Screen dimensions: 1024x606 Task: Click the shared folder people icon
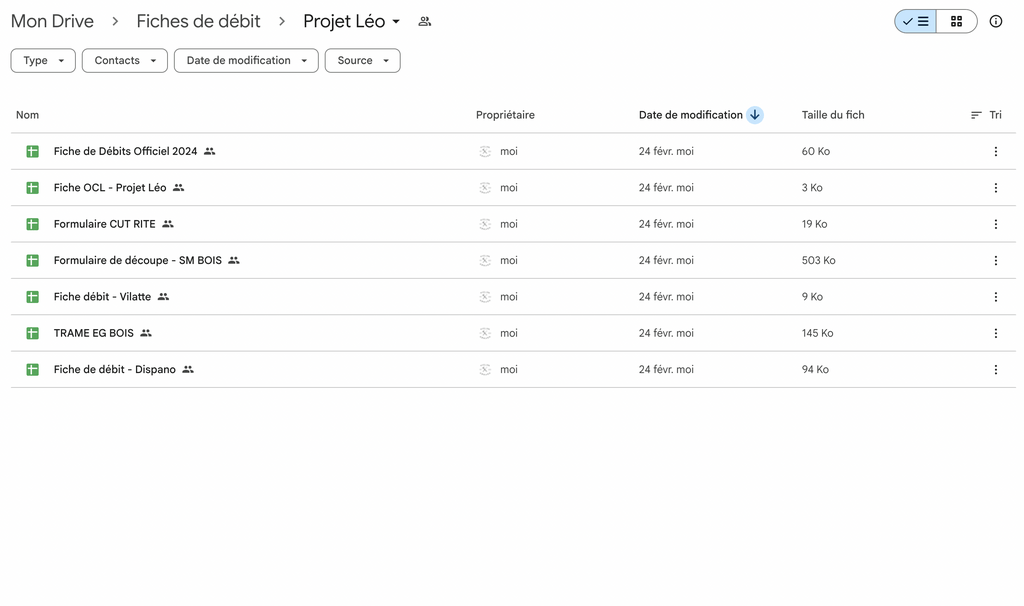click(425, 21)
